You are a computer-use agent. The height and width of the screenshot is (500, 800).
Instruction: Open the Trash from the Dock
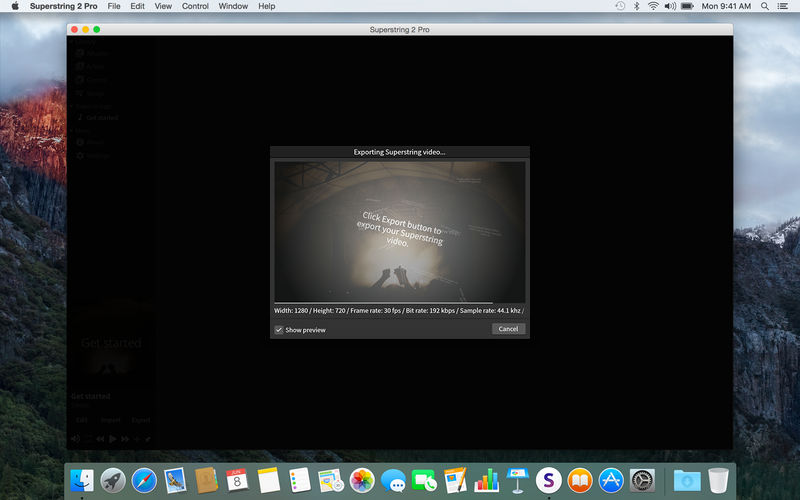pos(718,480)
